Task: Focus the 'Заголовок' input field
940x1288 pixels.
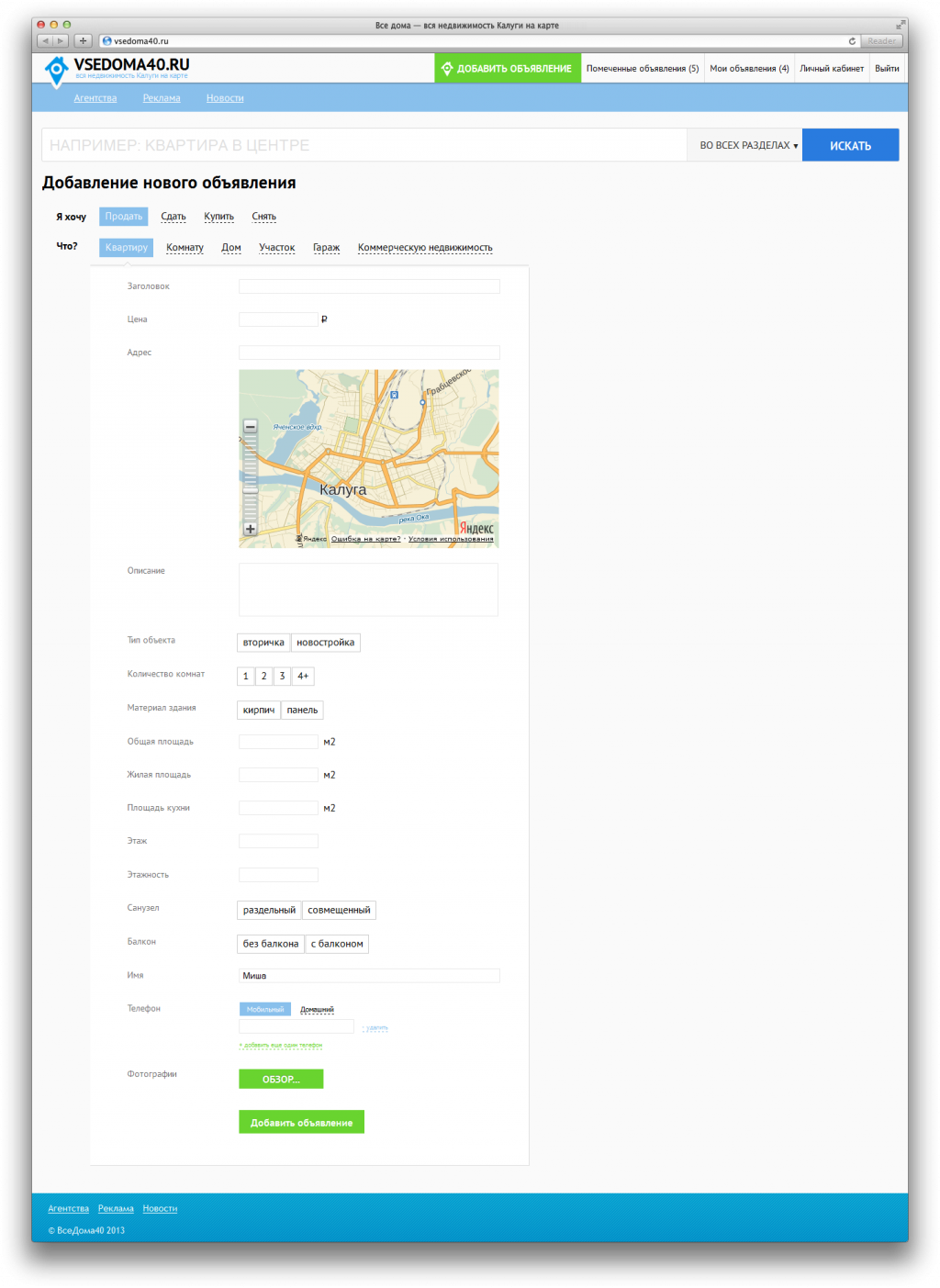Action: pyautogui.click(x=369, y=286)
